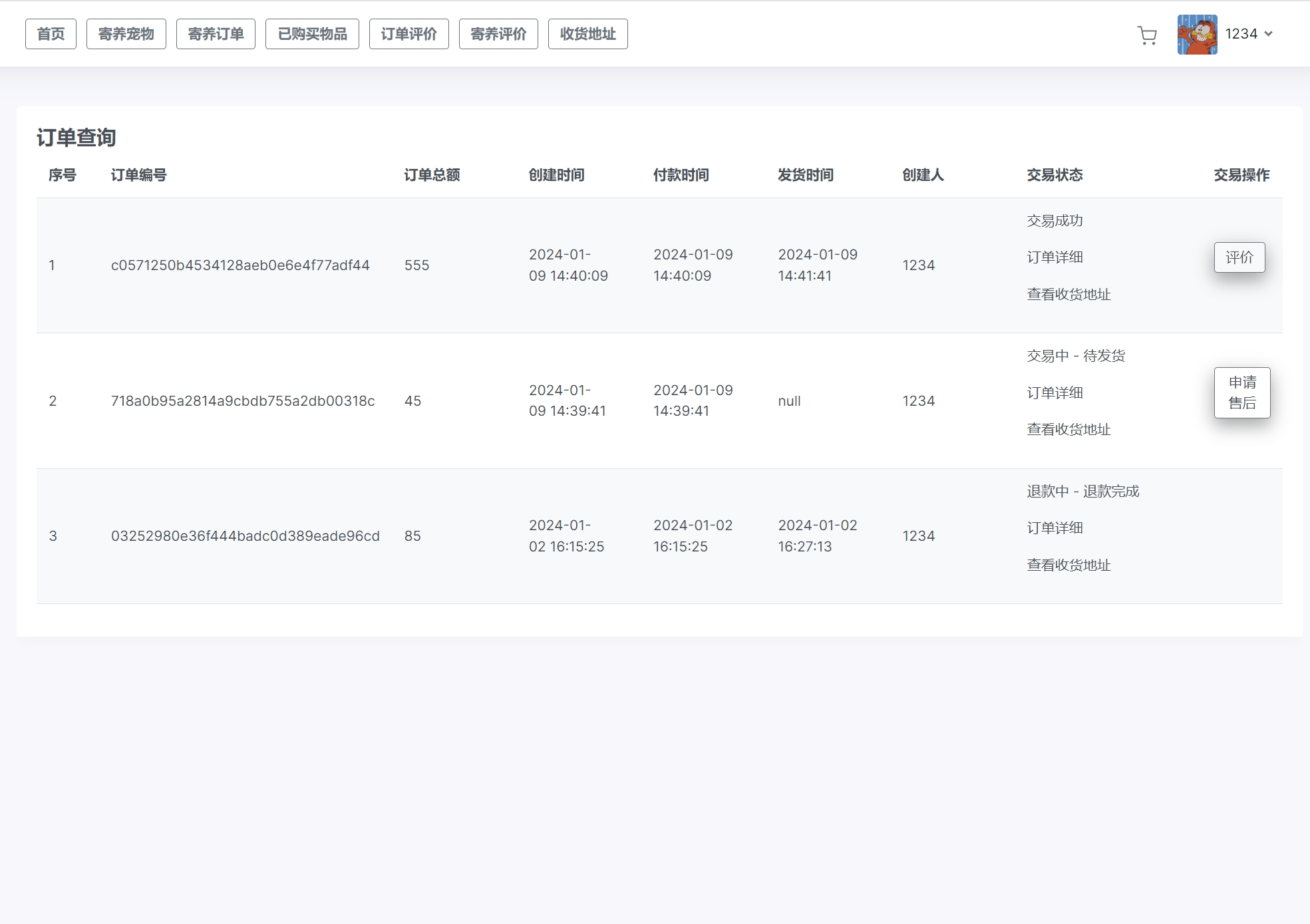Open the 寄养宠物 menu item
Screen dimensions: 1310x924
(x=126, y=34)
